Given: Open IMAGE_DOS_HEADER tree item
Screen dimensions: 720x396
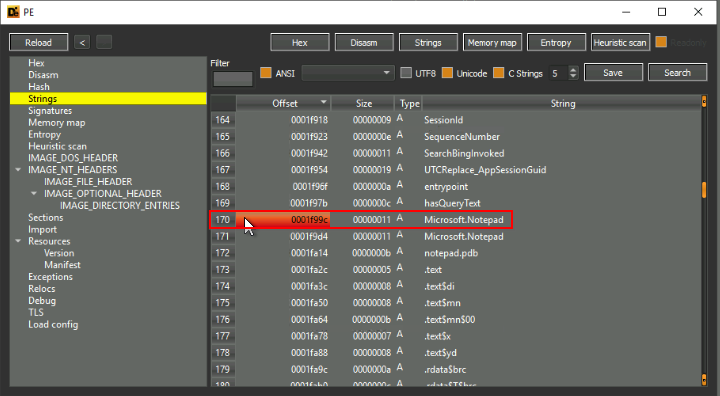Looking at the screenshot, I should [73, 158].
